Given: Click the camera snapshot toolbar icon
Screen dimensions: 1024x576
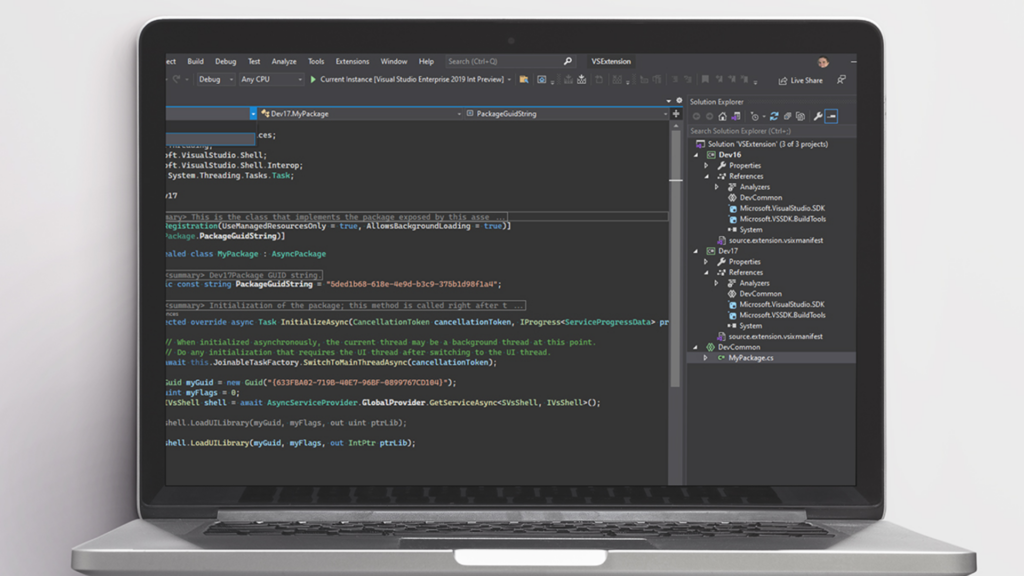Looking at the screenshot, I should click(542, 80).
